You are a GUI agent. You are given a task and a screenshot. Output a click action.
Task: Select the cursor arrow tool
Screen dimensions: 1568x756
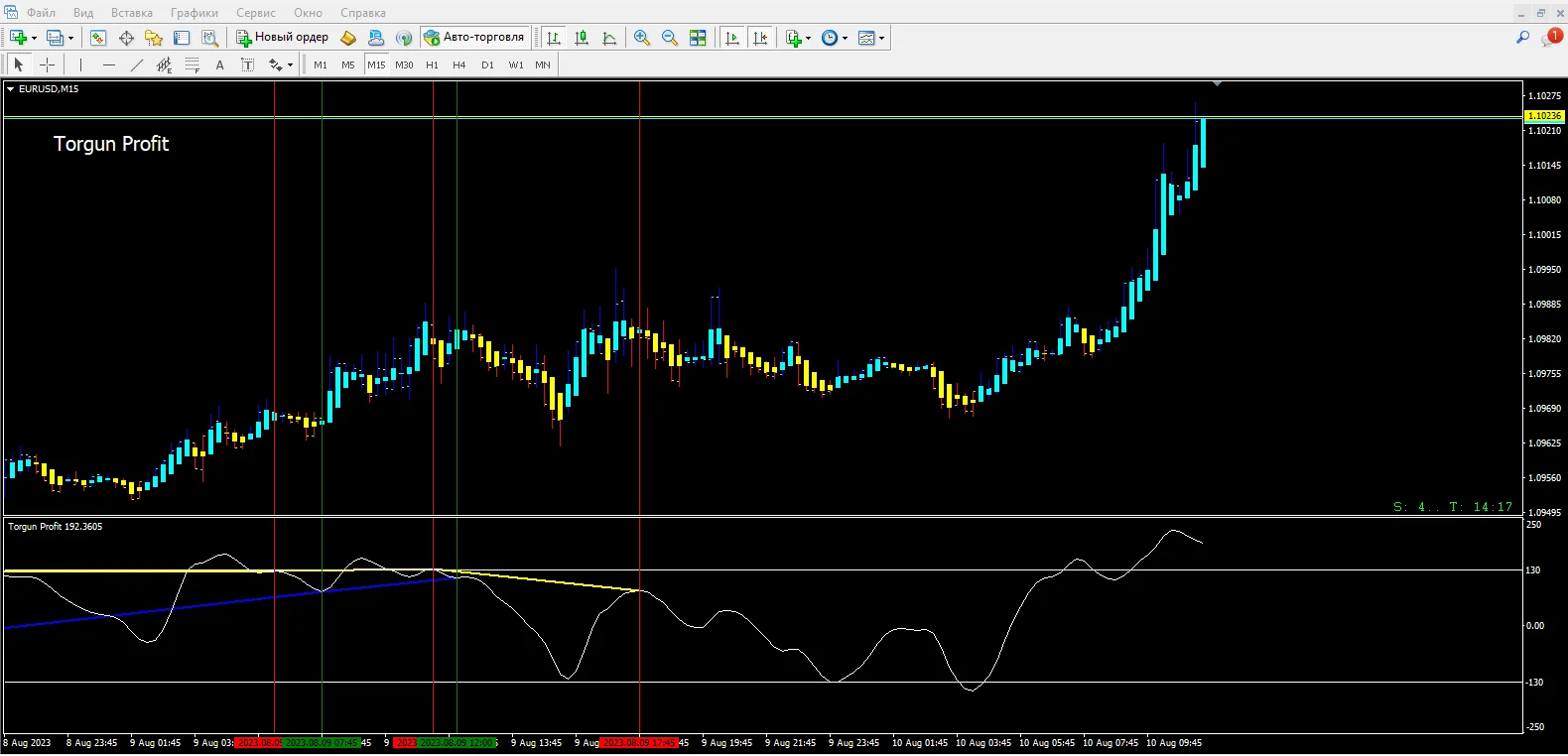pos(18,64)
